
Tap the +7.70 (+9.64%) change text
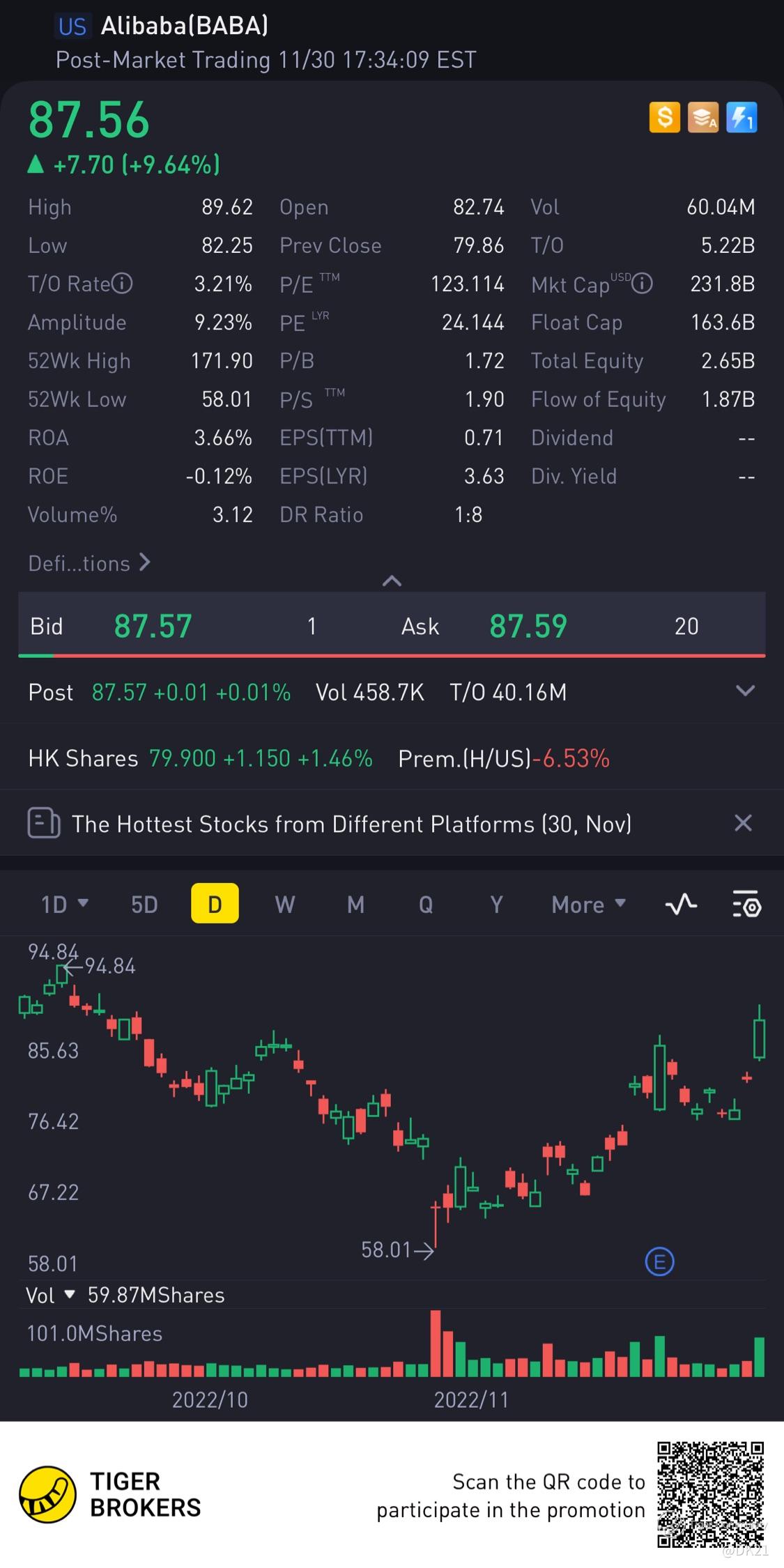click(x=137, y=164)
